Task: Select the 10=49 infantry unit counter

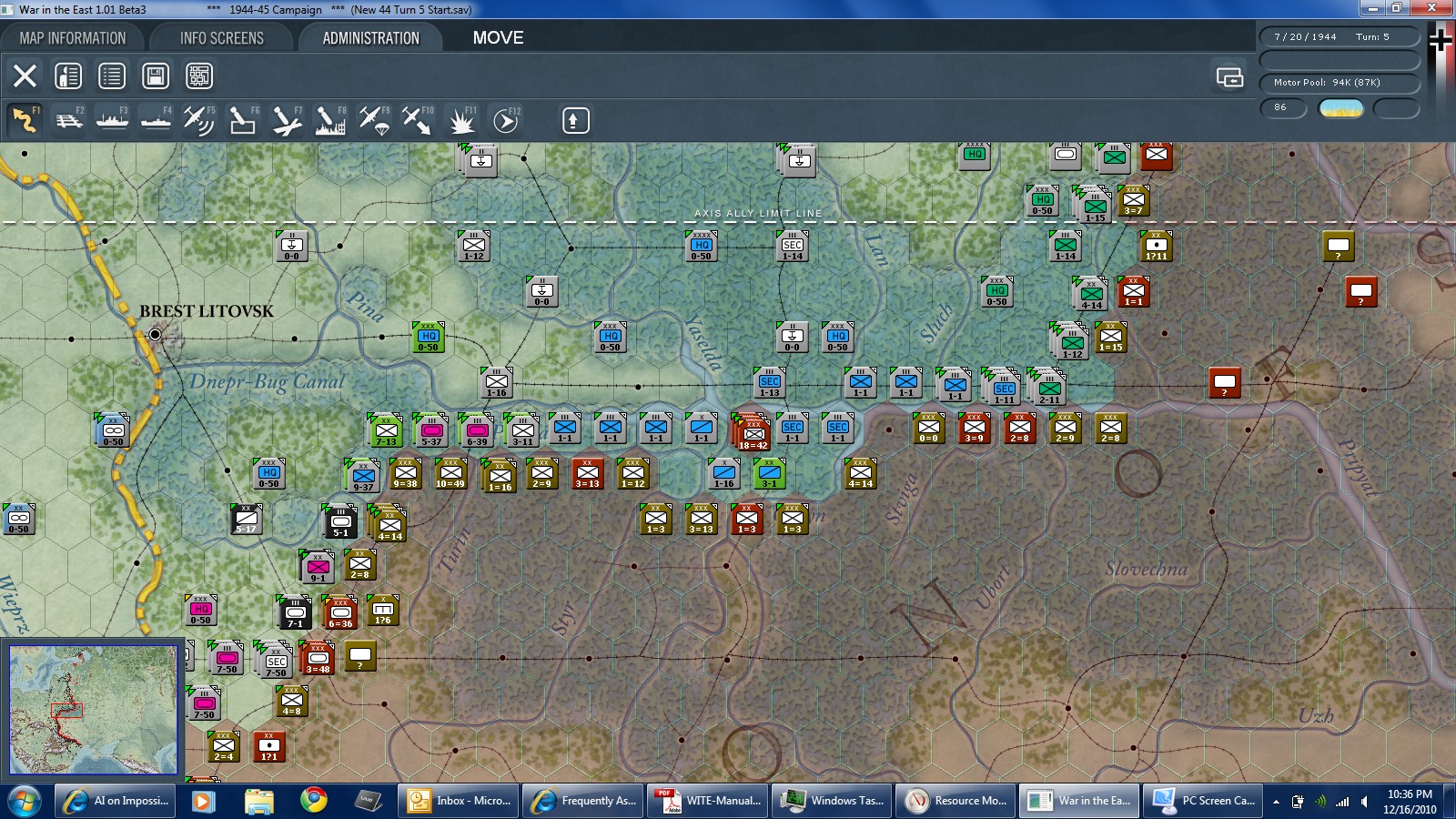Action: pos(450,473)
